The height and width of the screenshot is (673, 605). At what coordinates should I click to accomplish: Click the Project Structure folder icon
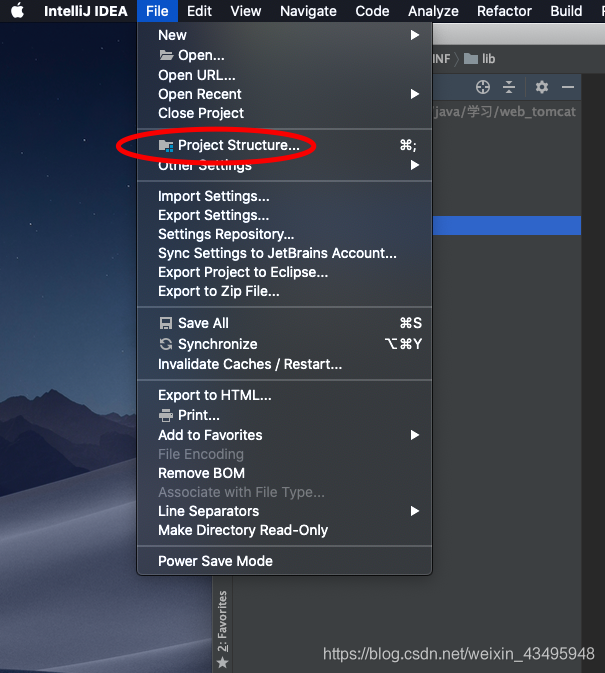tap(166, 146)
